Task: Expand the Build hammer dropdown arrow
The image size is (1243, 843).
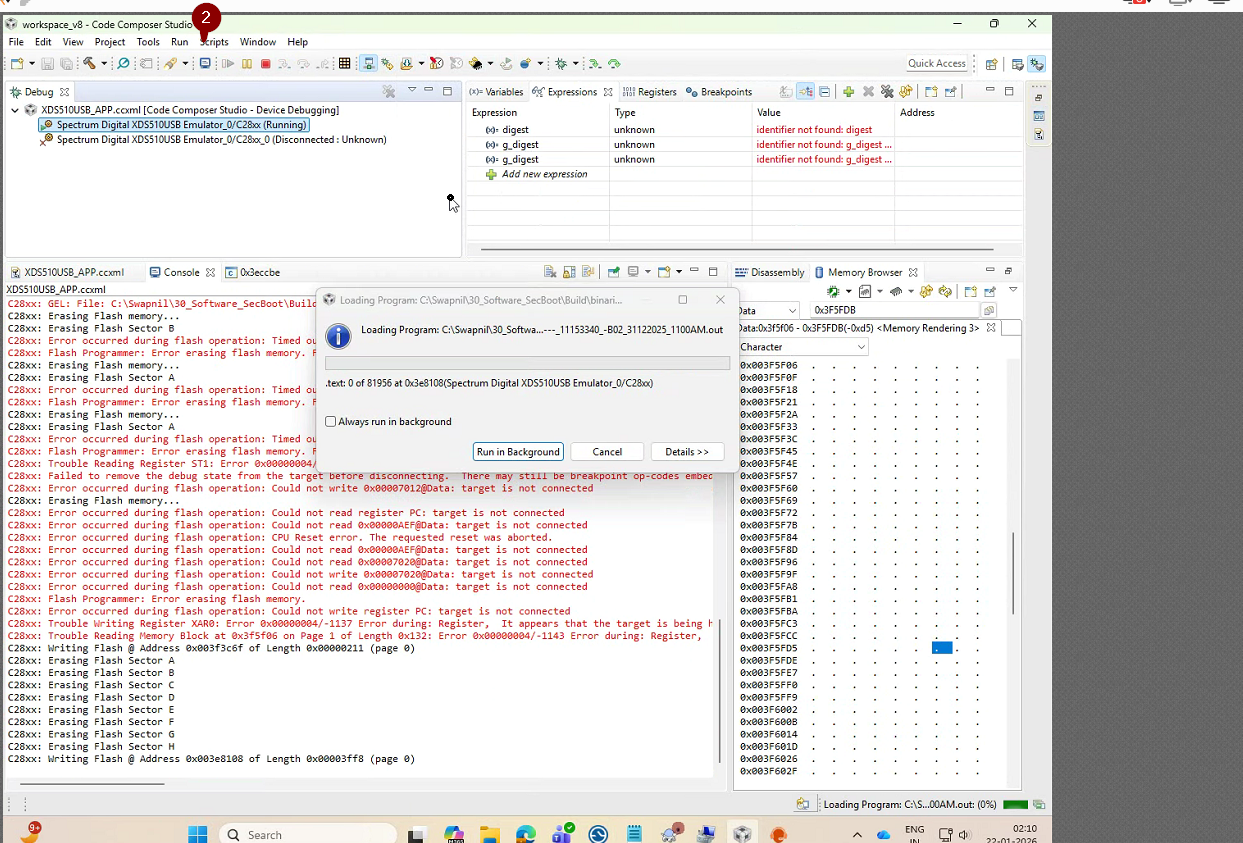Action: (103, 64)
